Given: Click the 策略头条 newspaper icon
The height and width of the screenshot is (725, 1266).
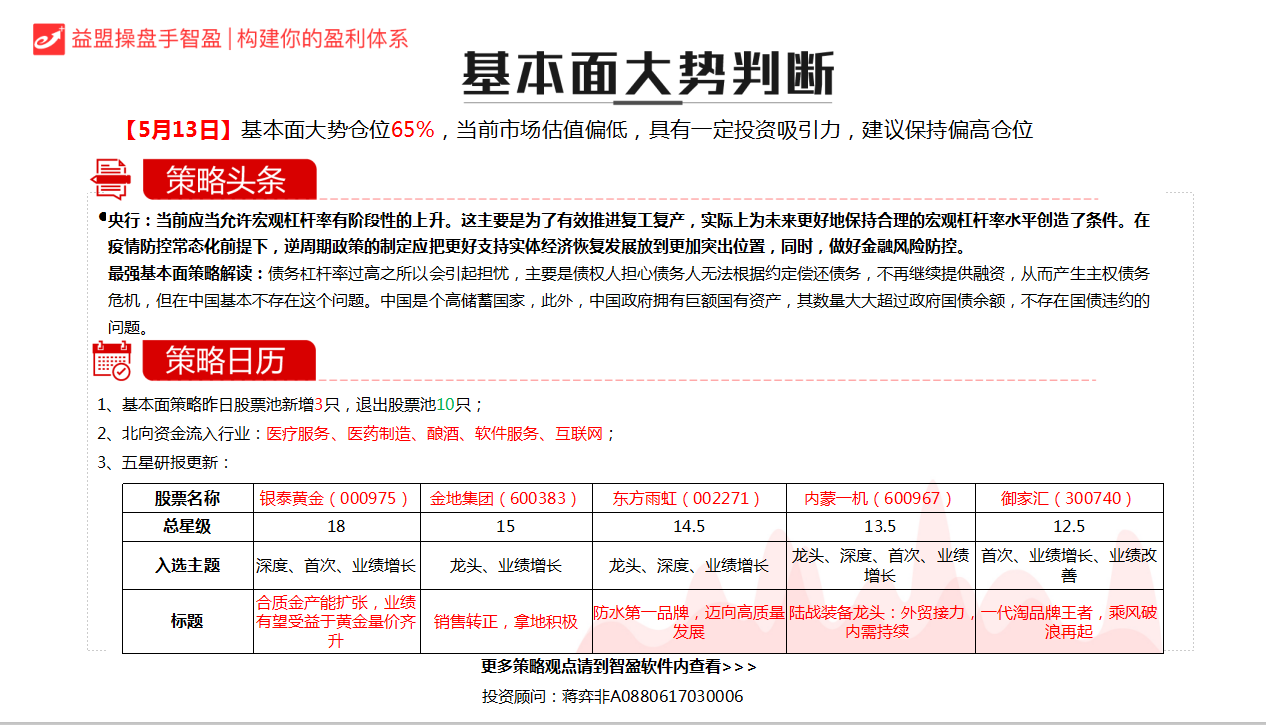Looking at the screenshot, I should click(110, 179).
